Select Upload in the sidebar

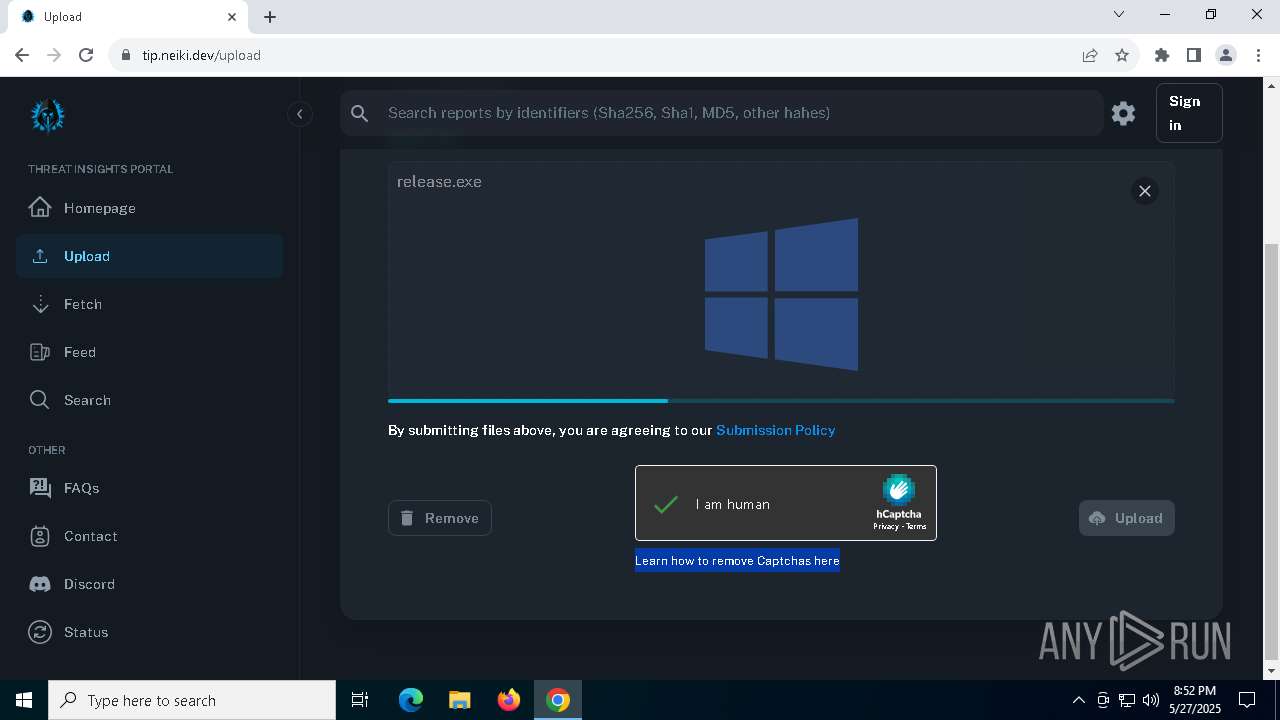150,256
